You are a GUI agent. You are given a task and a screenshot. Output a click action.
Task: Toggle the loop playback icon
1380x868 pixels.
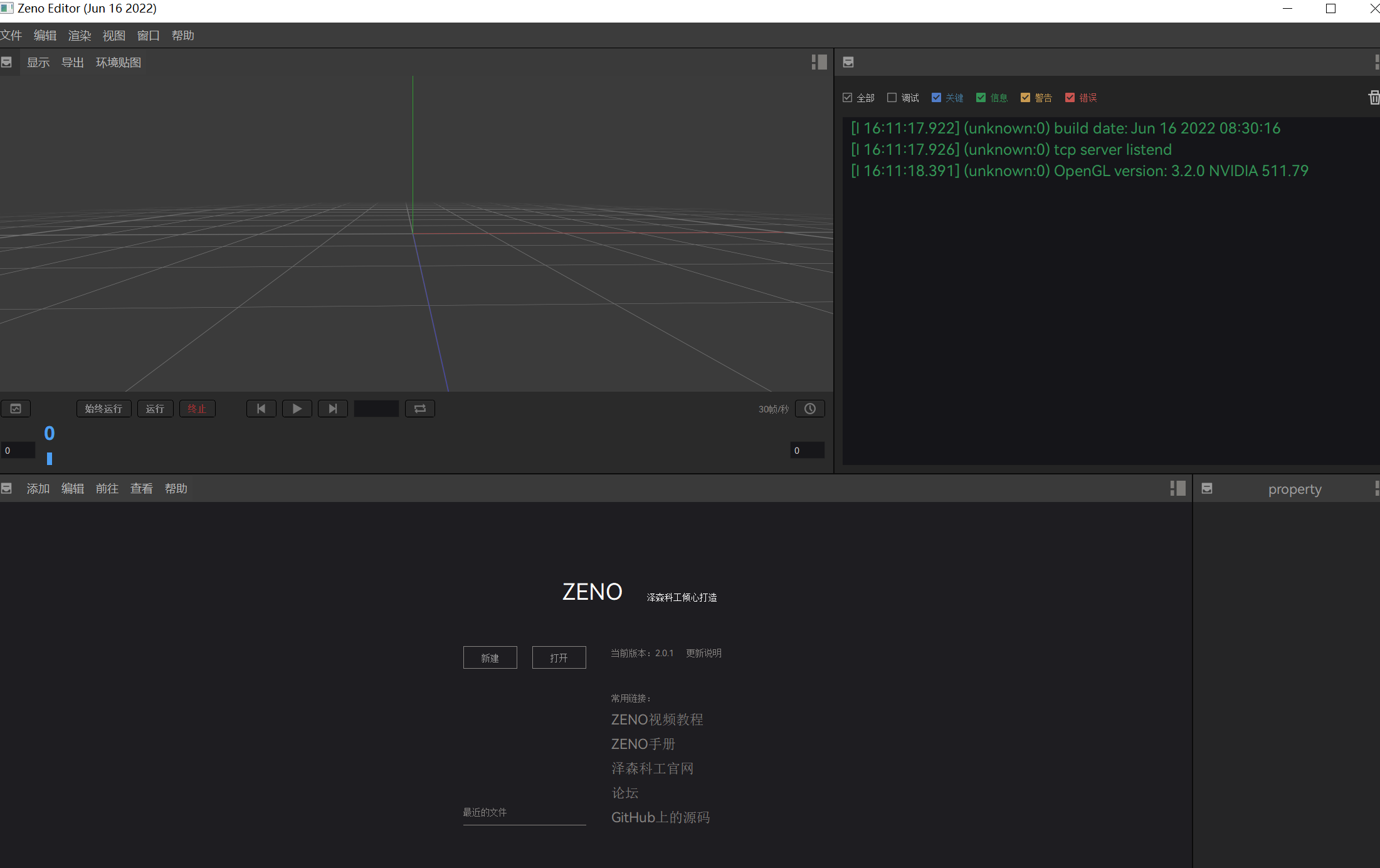pyautogui.click(x=420, y=409)
